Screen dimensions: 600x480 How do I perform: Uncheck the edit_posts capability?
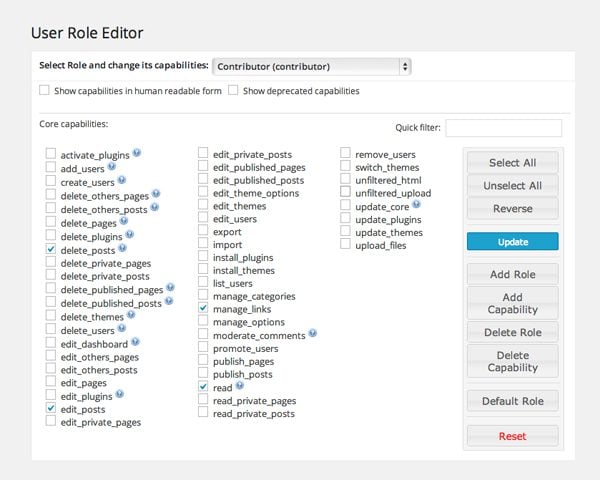pos(51,408)
